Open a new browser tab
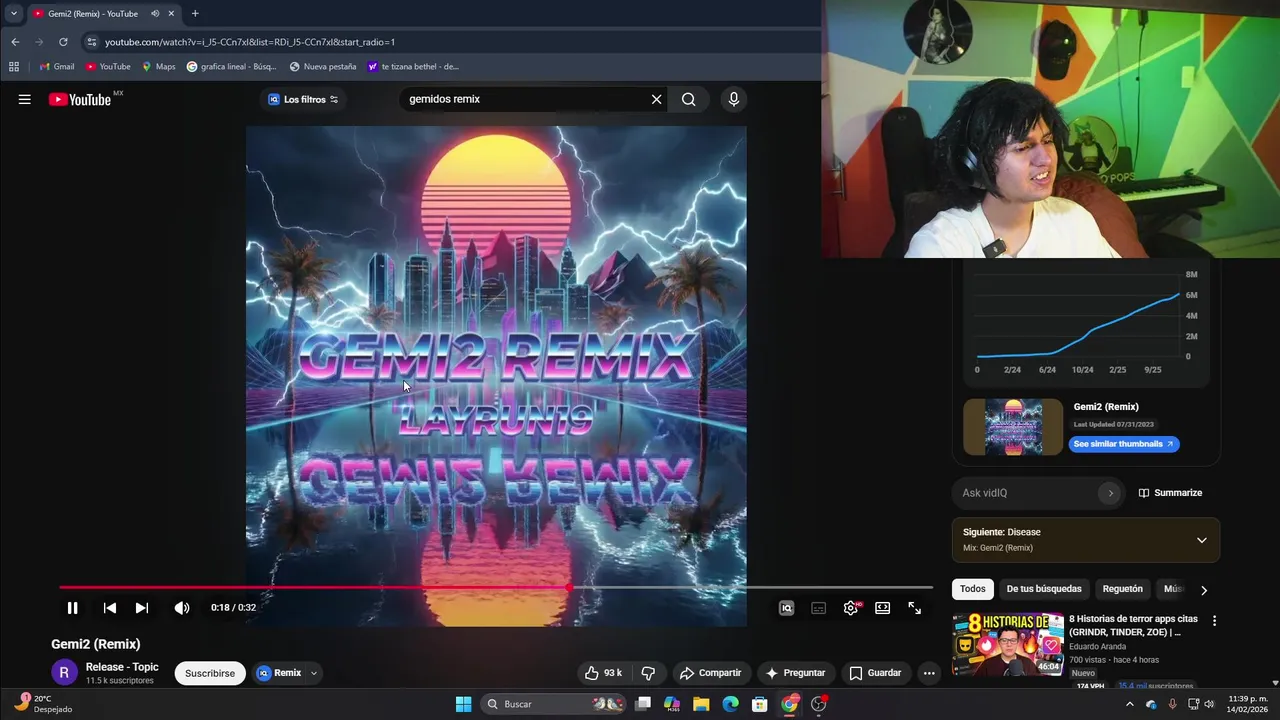 195,13
